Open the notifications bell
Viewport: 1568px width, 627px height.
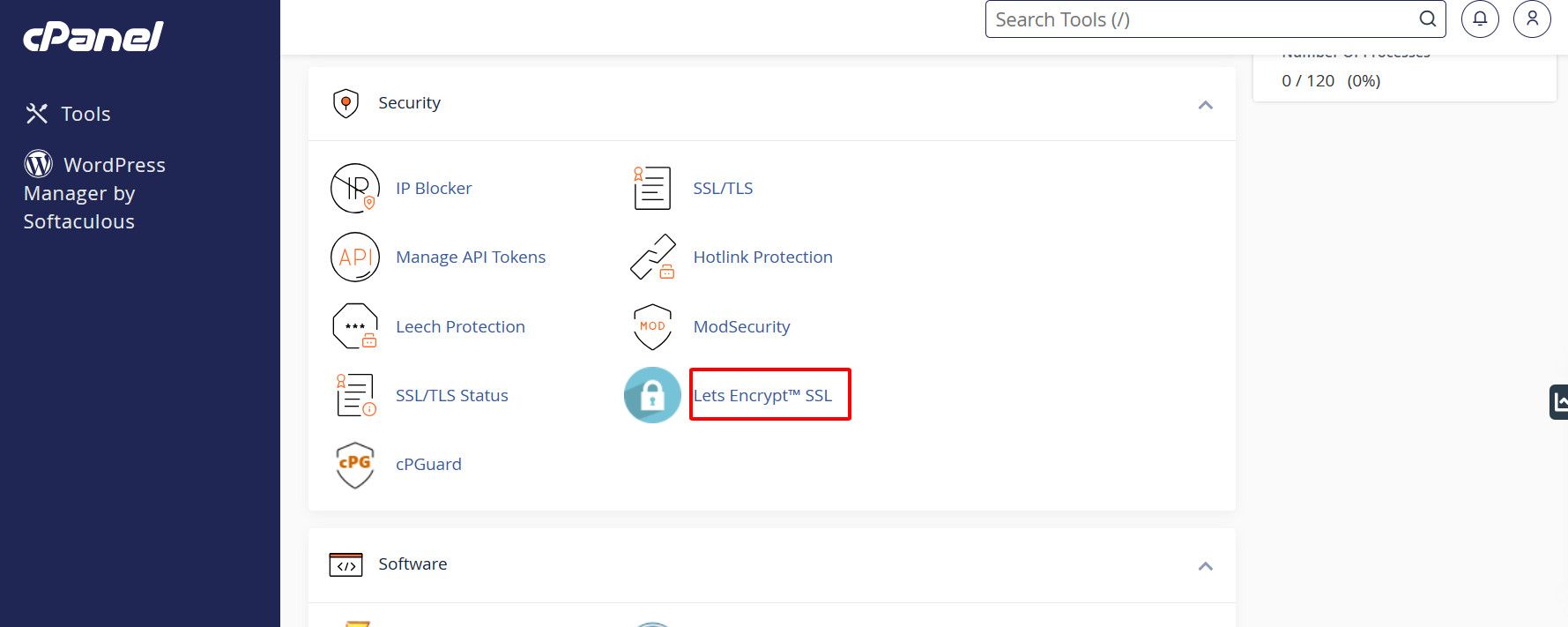(1480, 19)
